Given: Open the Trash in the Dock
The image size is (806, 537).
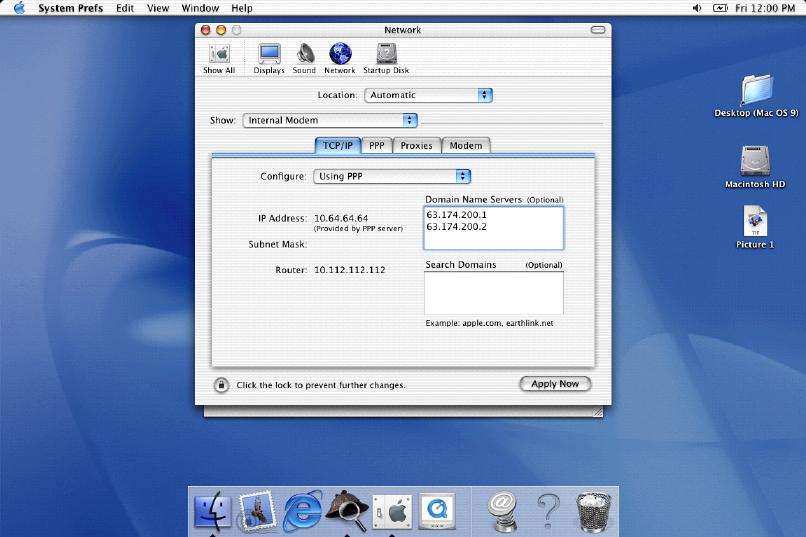Looking at the screenshot, I should [x=594, y=511].
